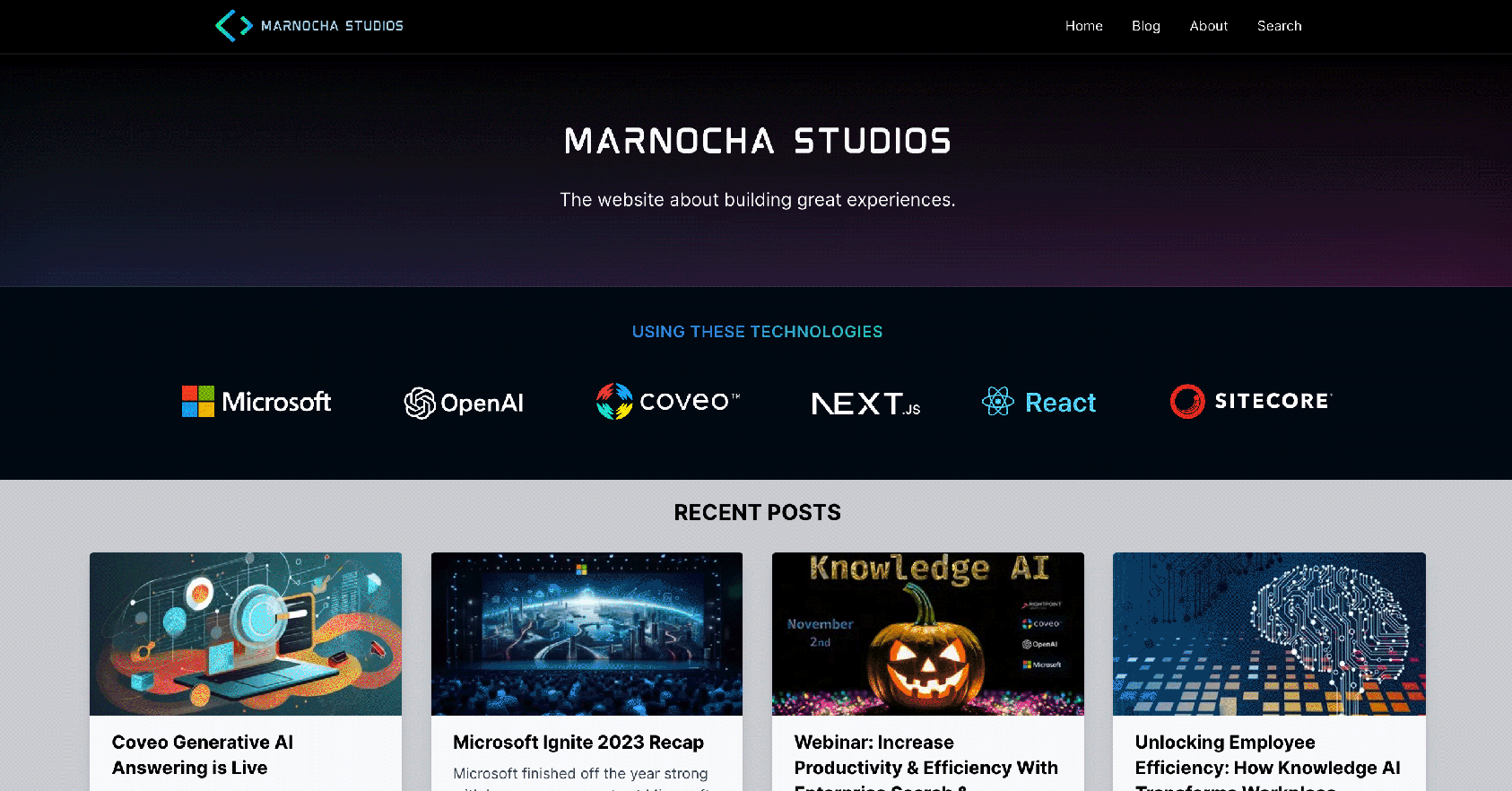The width and height of the screenshot is (1512, 791).
Task: Open 'Webinar: Increase Productivity & Efficiency' title
Action: pyautogui.click(x=925, y=761)
